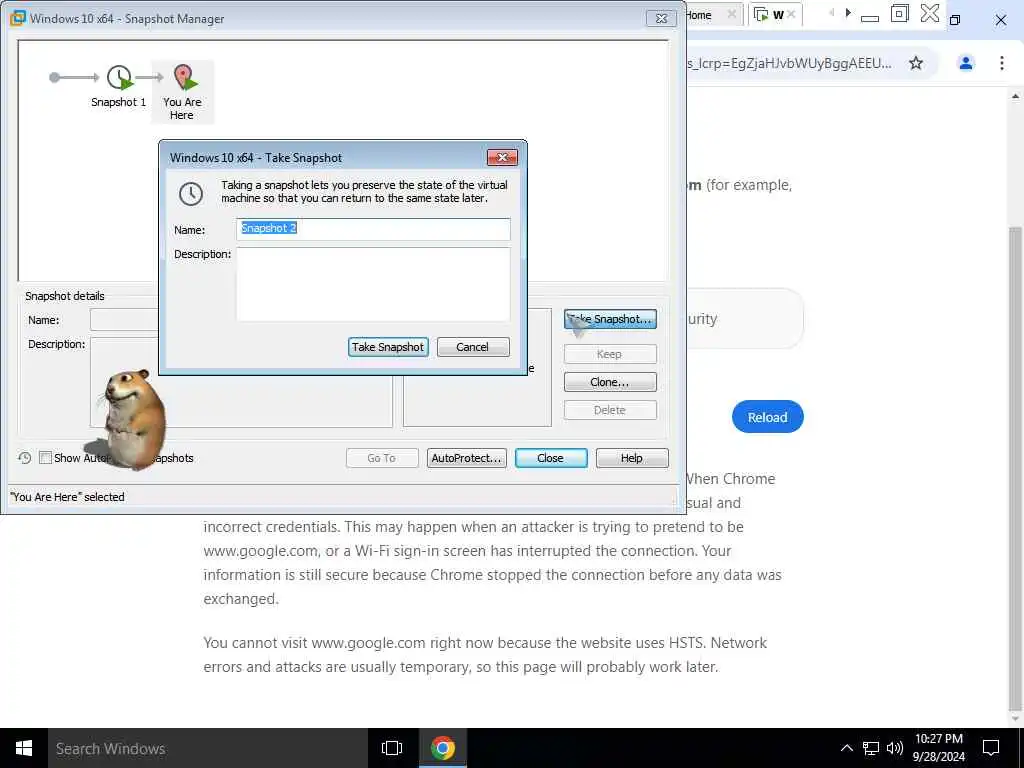
Task: Click the Keep button
Action: point(610,354)
